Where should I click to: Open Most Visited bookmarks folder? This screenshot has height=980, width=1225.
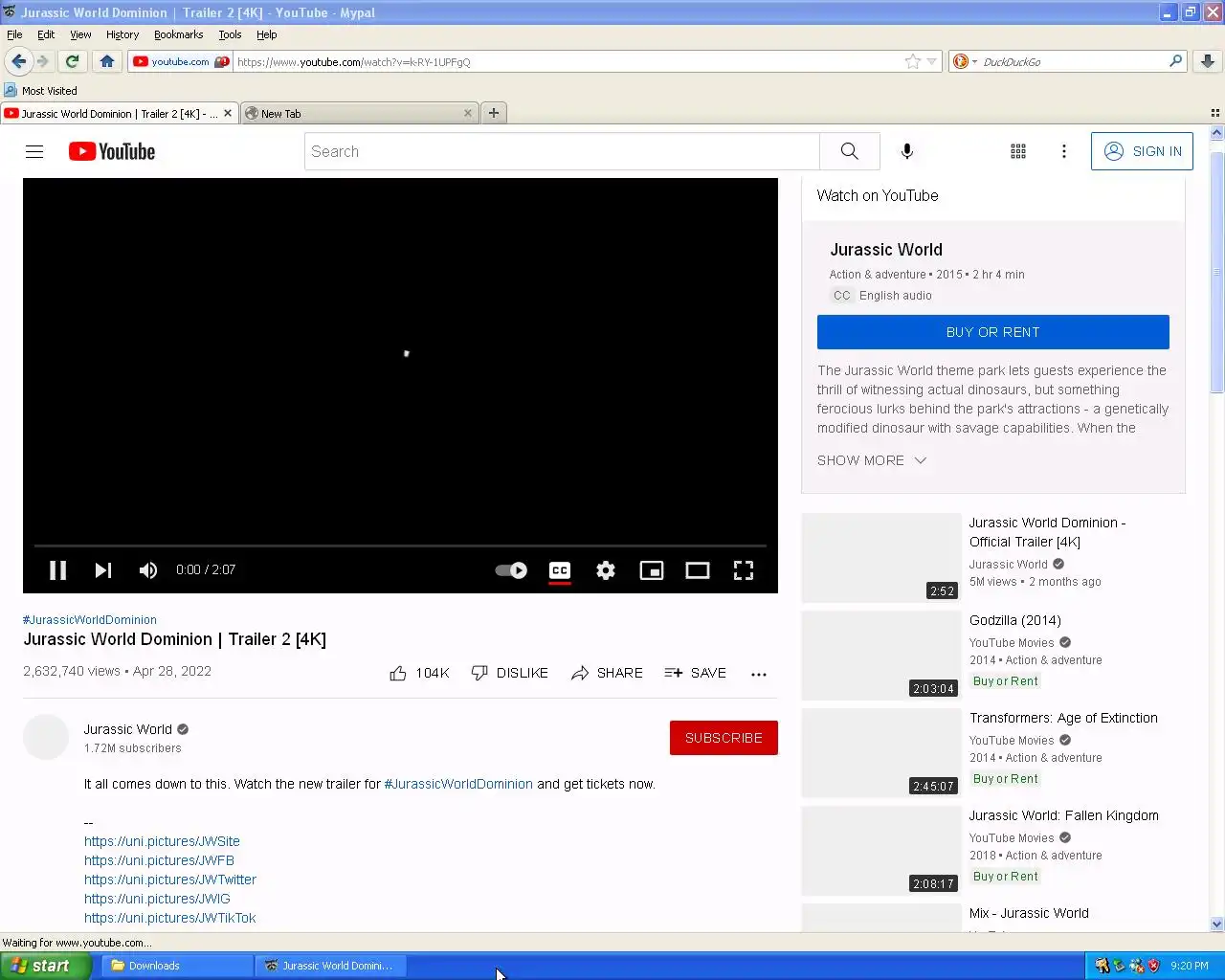pyautogui.click(x=40, y=91)
